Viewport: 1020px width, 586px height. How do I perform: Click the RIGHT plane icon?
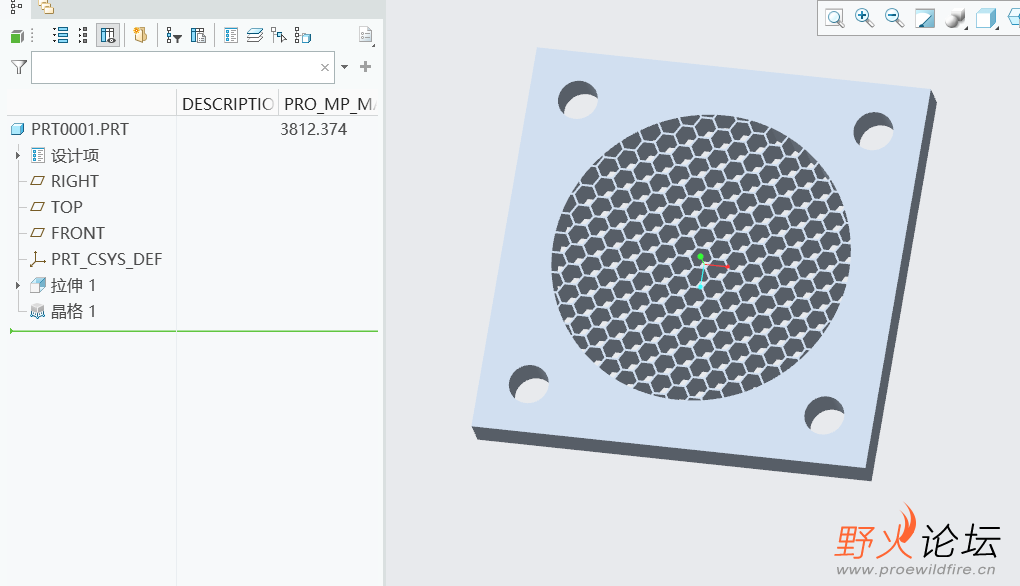click(x=38, y=181)
